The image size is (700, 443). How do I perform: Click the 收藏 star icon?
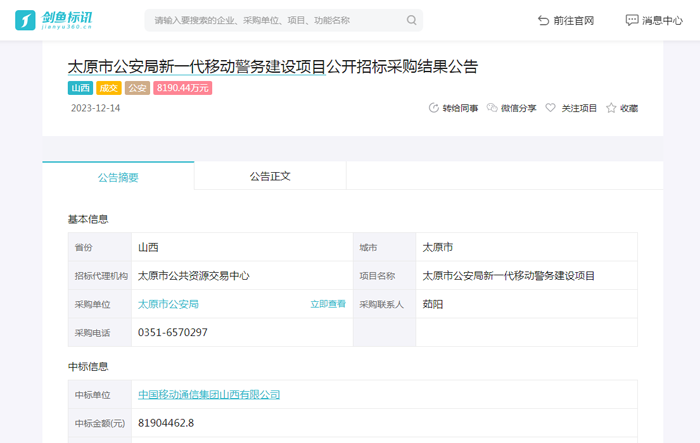pos(611,108)
